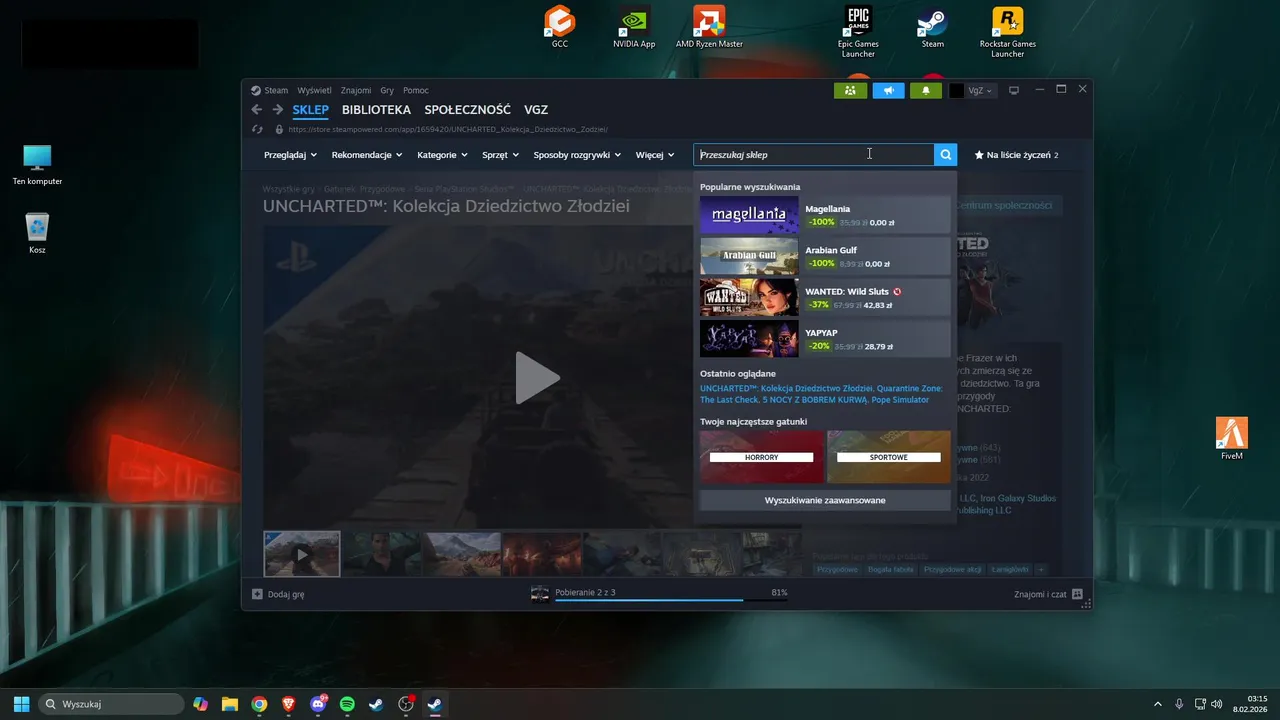Image resolution: width=1280 pixels, height=720 pixels.
Task: Expand the Sposoby rozgrywki dropdown
Action: coord(577,155)
